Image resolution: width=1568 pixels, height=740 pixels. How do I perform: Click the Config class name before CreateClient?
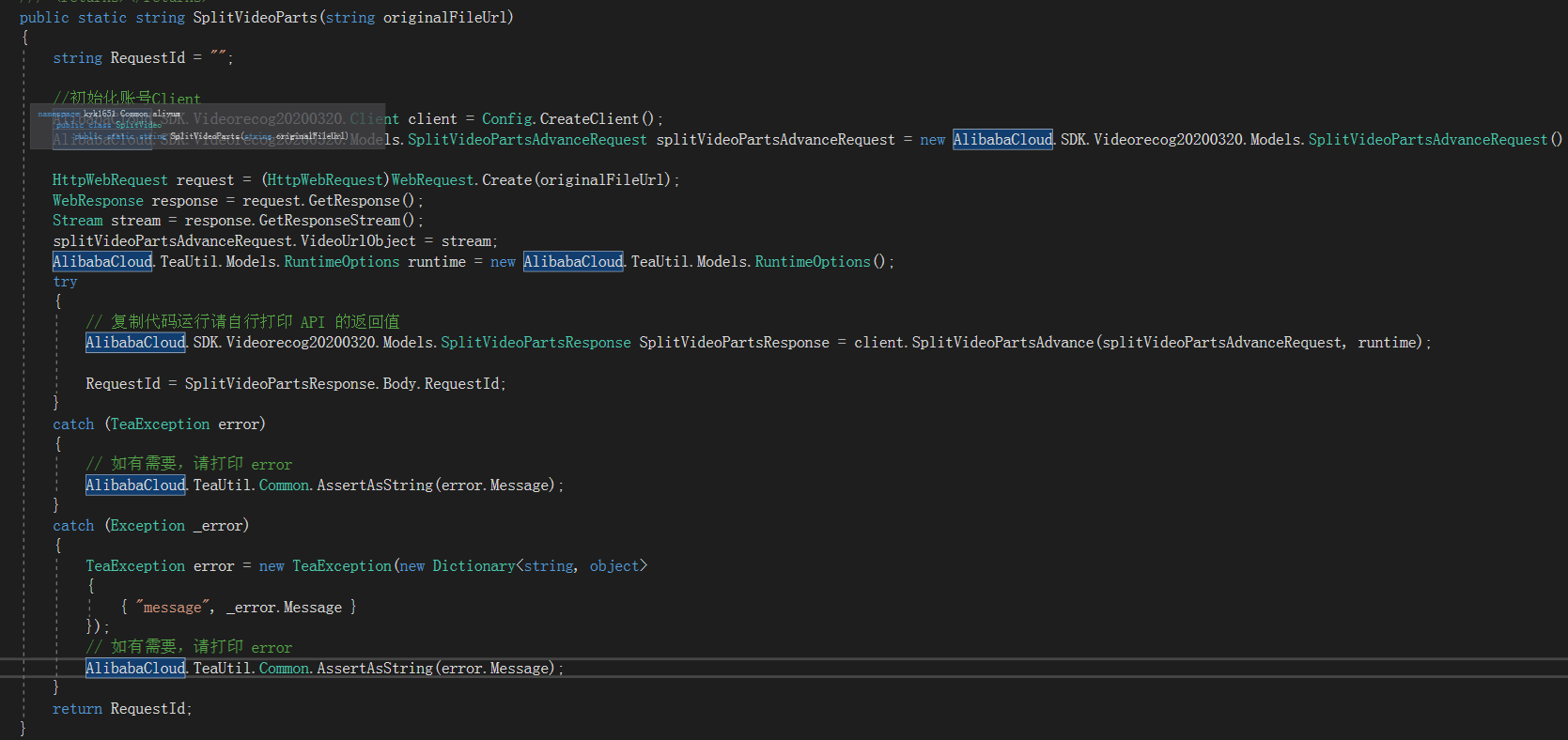(x=507, y=119)
